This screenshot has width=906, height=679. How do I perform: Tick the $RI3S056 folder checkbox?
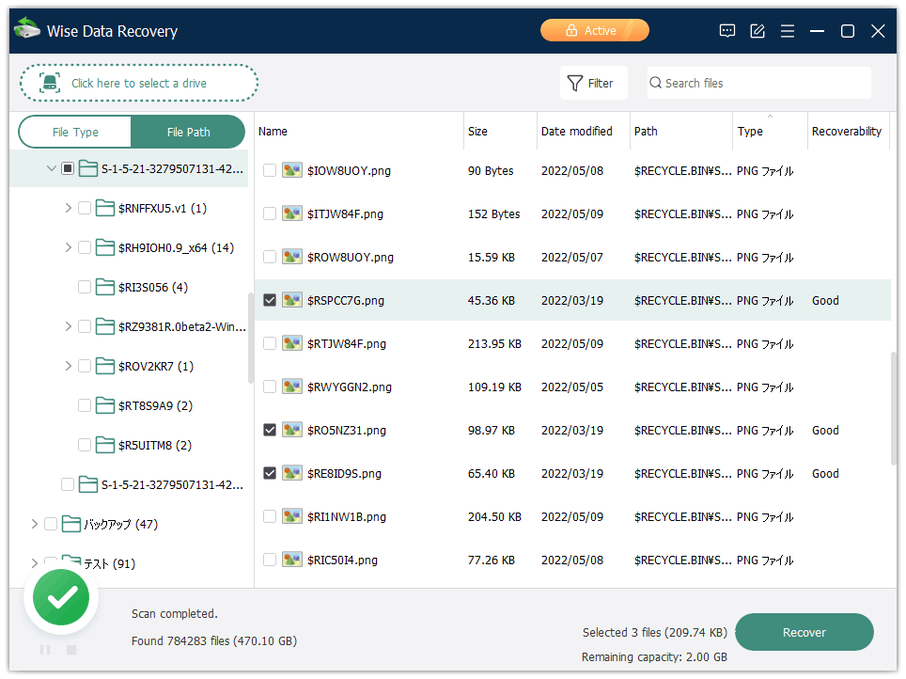click(x=84, y=287)
